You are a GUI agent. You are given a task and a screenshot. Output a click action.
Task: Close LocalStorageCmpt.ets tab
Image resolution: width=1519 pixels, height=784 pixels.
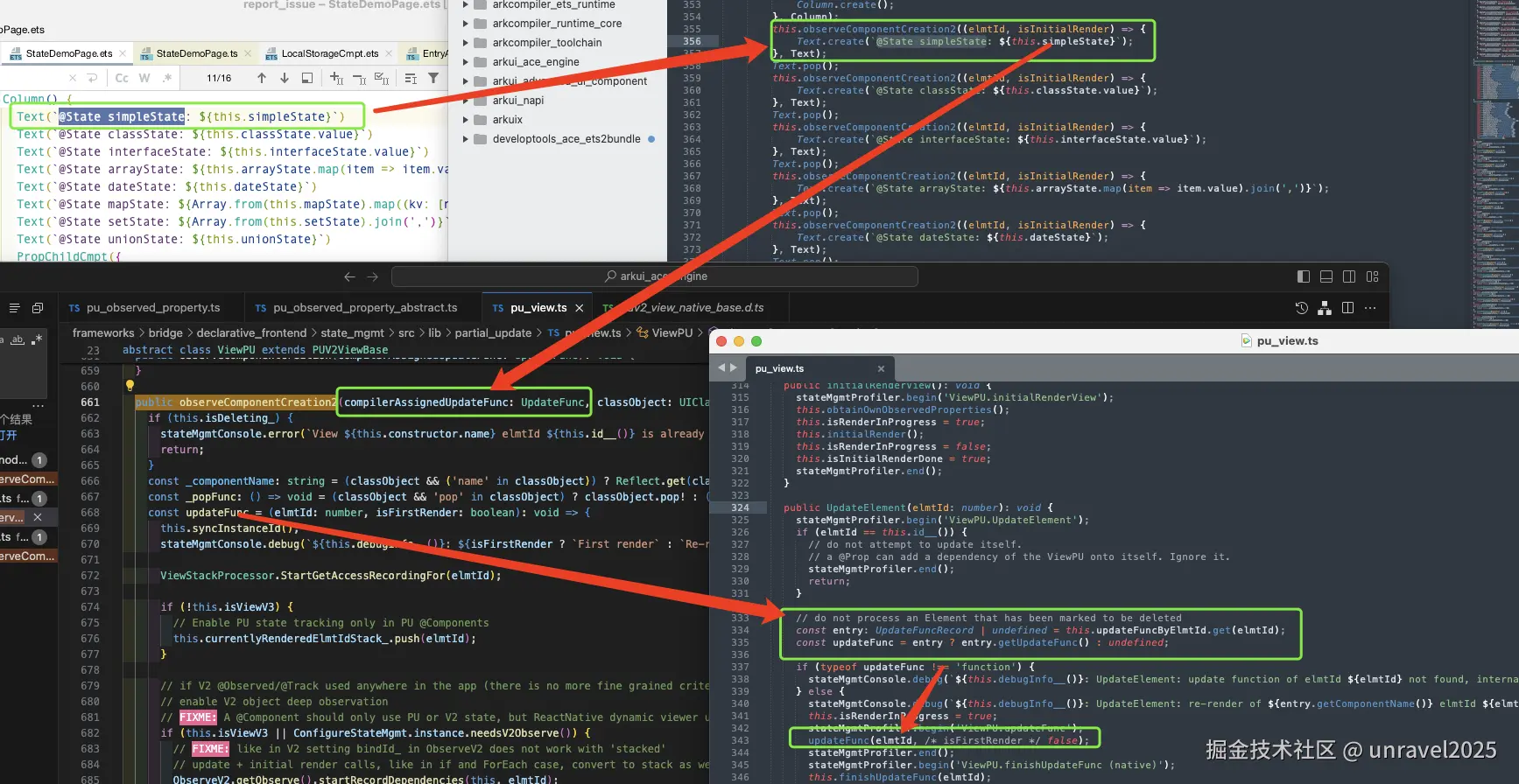pyautogui.click(x=389, y=53)
